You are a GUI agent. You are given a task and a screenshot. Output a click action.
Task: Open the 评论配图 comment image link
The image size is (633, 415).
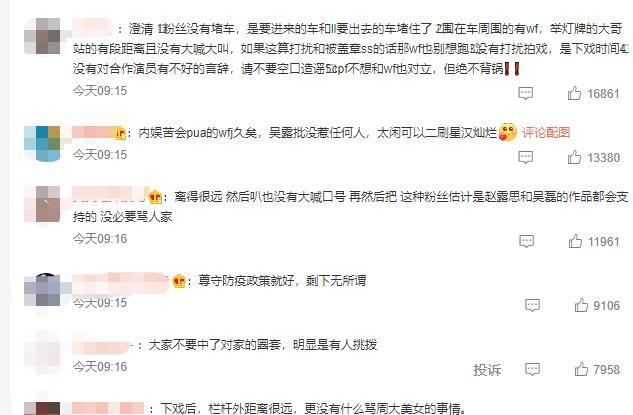tap(546, 132)
